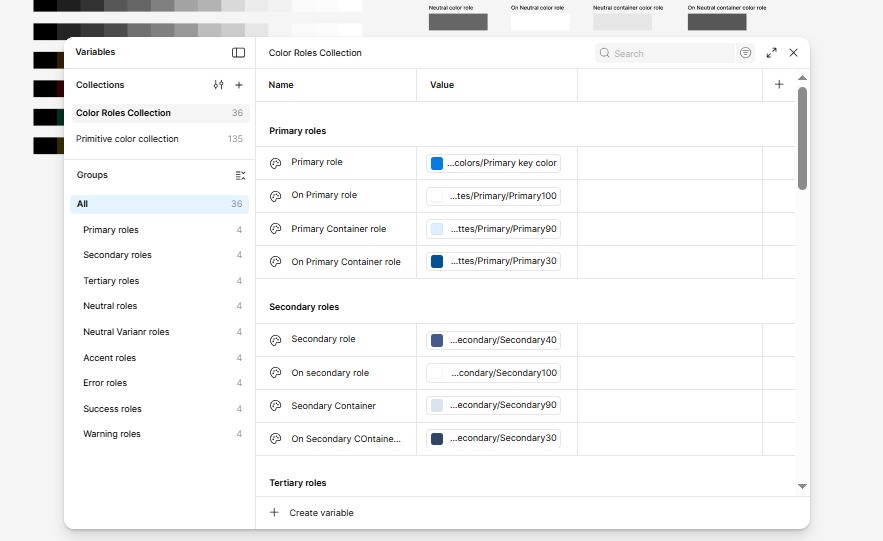The image size is (883, 541).
Task: Select the On secondary role variable name
Action: click(330, 373)
